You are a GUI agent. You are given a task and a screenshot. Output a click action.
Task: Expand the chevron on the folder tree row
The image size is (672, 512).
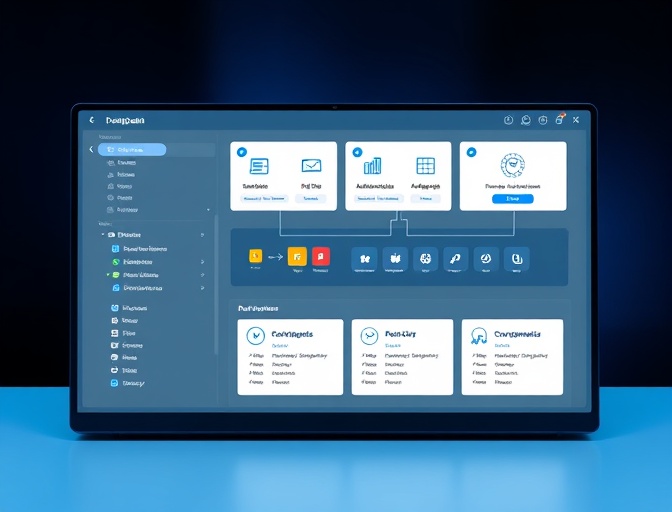202,235
